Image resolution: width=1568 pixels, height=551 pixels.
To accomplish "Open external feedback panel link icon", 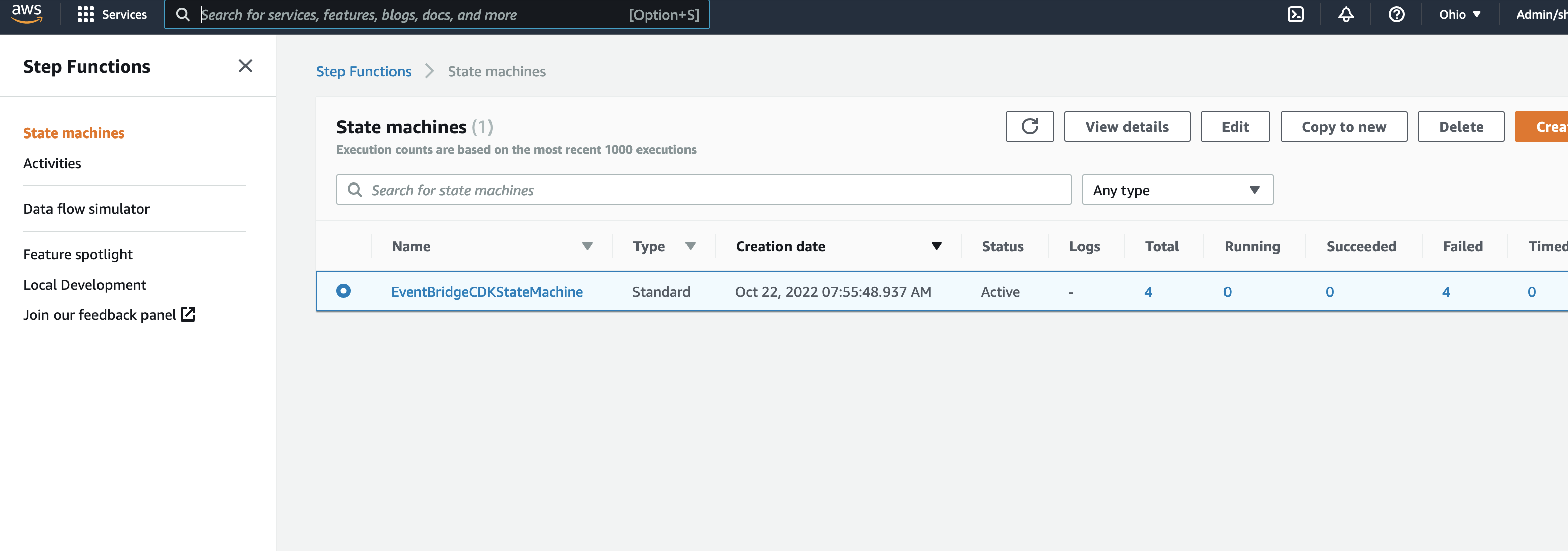I will pyautogui.click(x=188, y=315).
